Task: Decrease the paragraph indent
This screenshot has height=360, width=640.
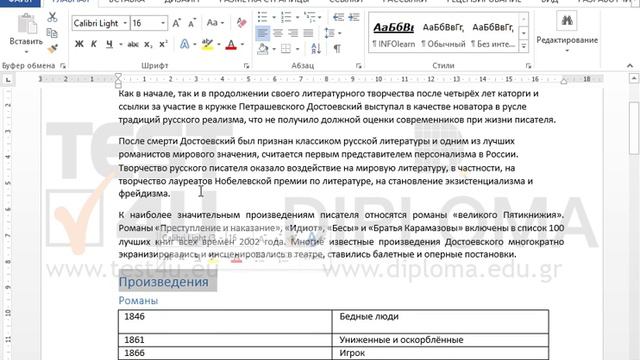Action: 338,17
